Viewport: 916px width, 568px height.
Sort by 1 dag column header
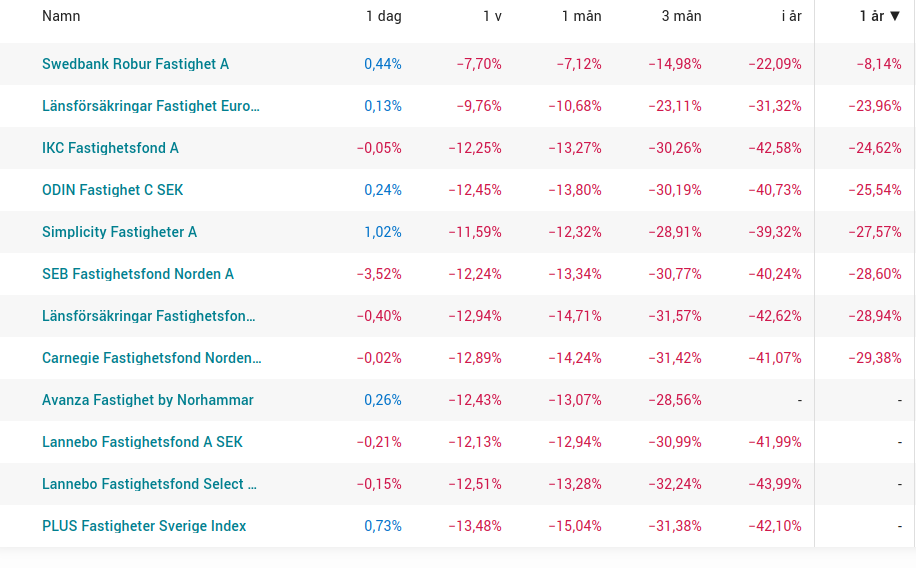(383, 16)
